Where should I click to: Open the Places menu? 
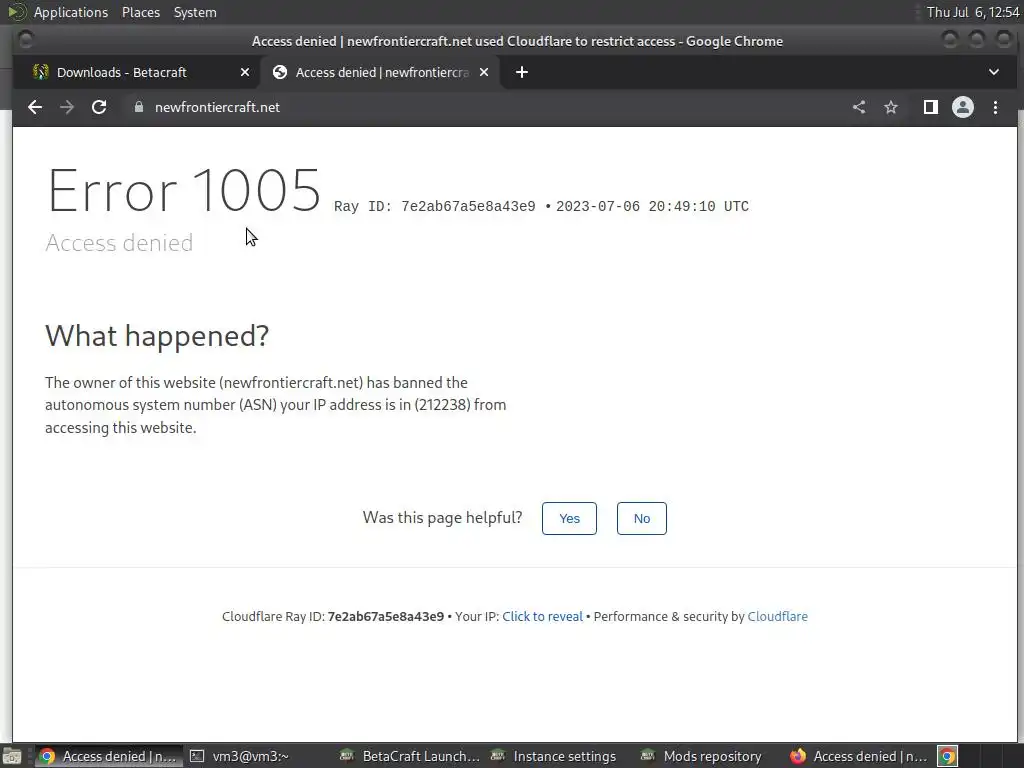[140, 12]
